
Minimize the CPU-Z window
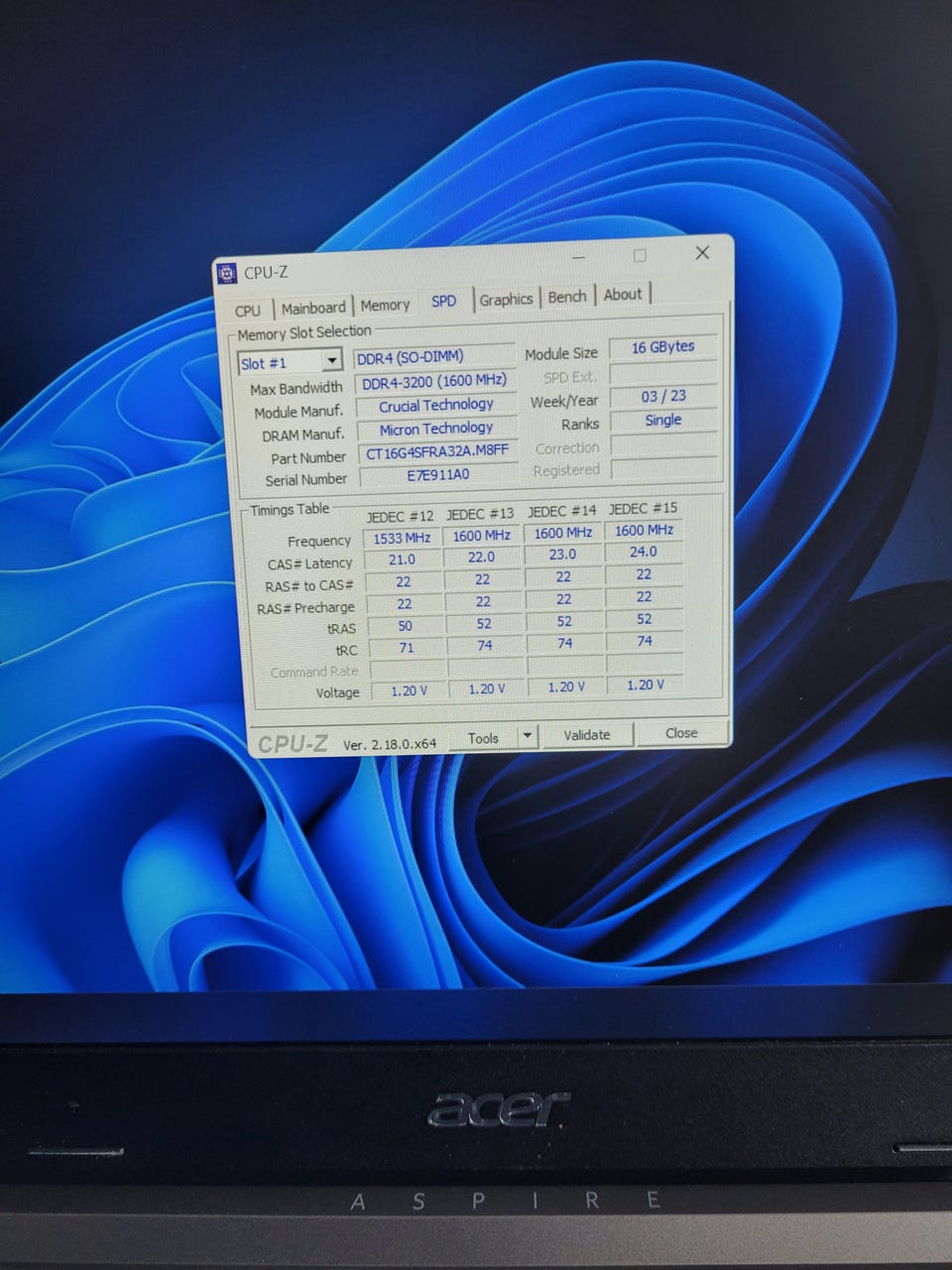click(x=579, y=258)
